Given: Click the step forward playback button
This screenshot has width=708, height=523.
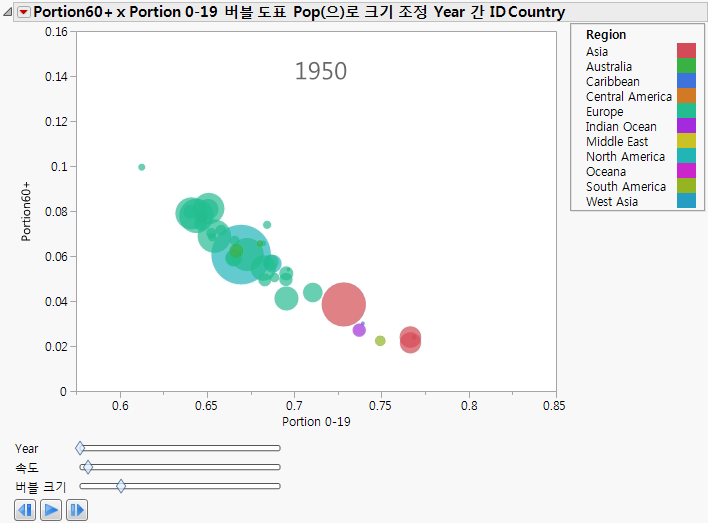Looking at the screenshot, I should click(77, 511).
